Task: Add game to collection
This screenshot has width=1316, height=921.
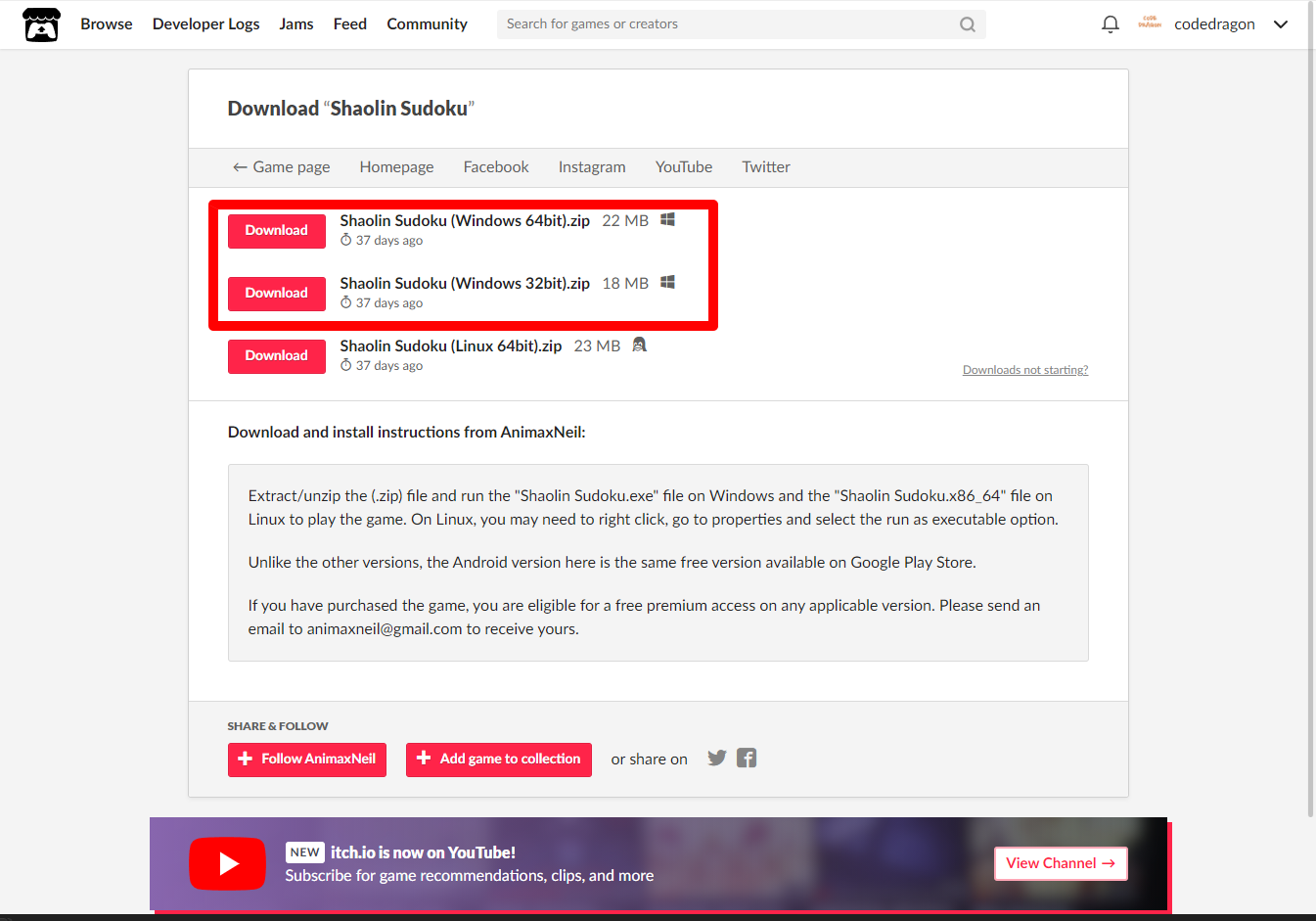Action: (x=499, y=760)
